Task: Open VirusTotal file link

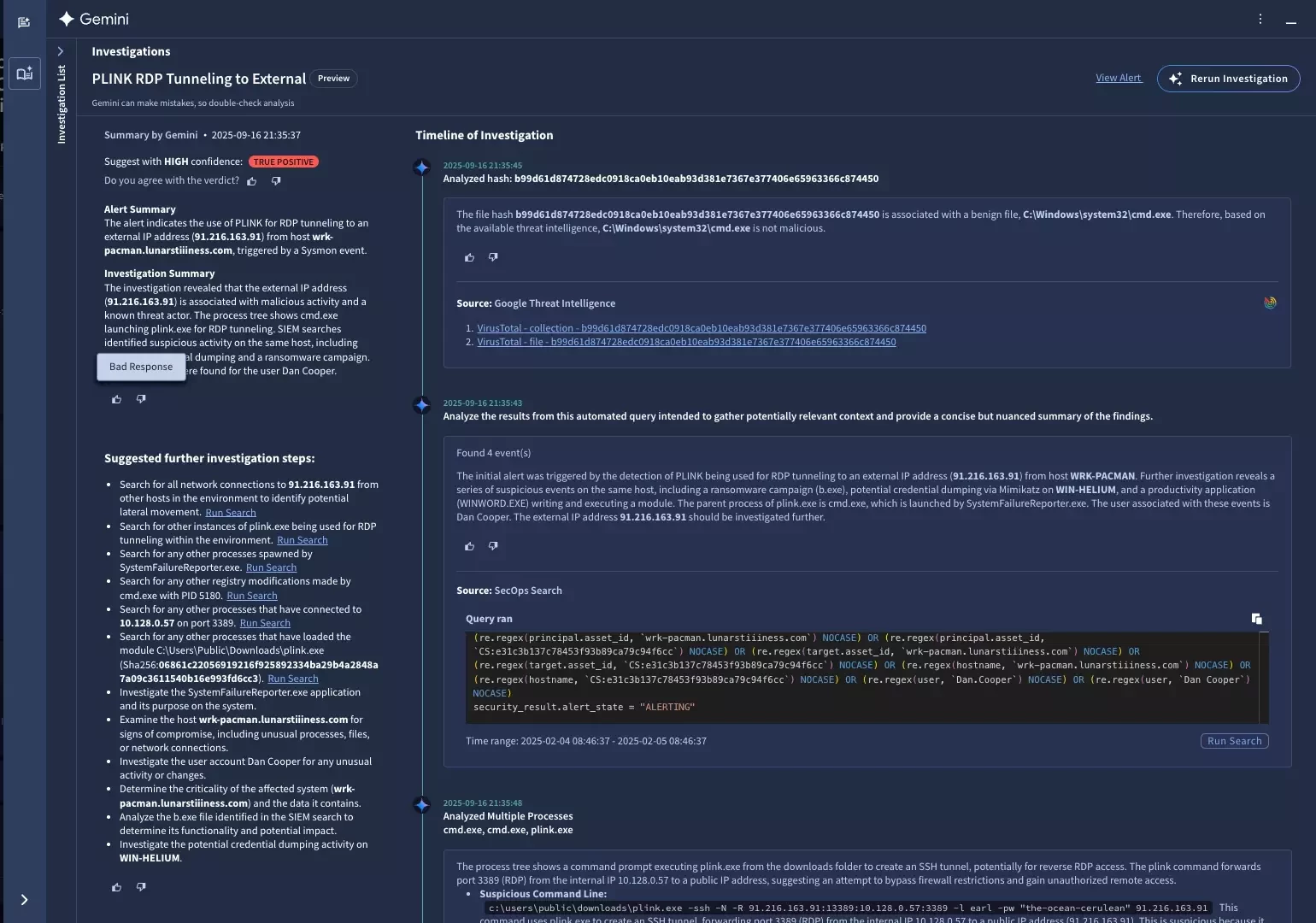Action: click(686, 342)
